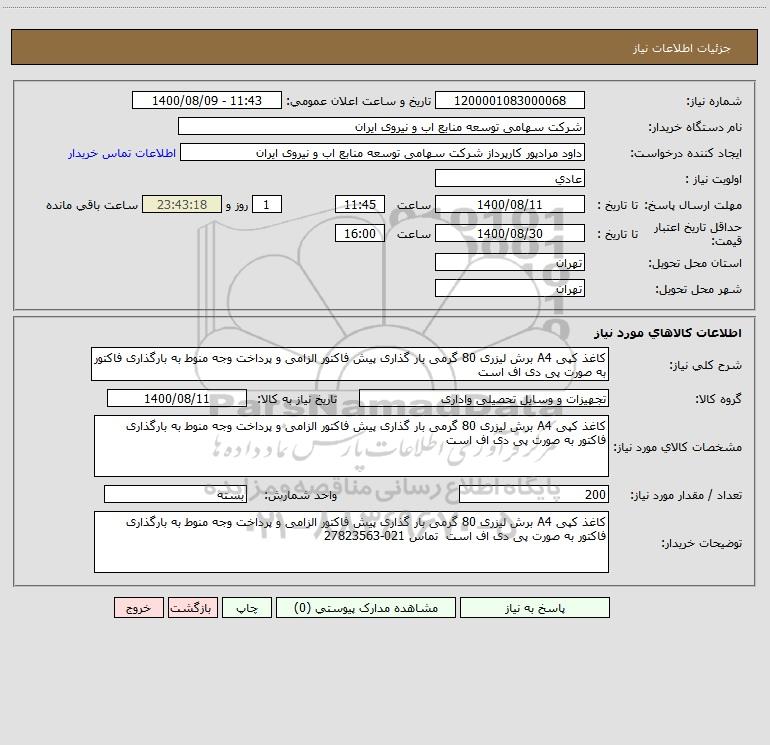Image resolution: width=770 pixels, height=745 pixels.
Task: Click 'استان محل تحویل:' label
Action: [695, 263]
